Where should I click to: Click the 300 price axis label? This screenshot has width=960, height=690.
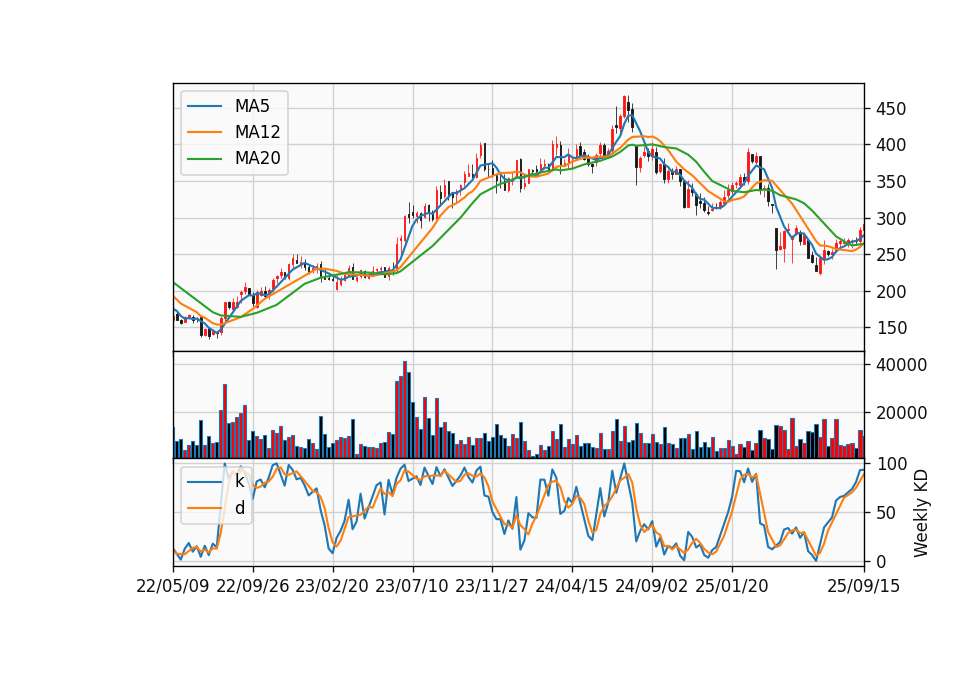[891, 219]
